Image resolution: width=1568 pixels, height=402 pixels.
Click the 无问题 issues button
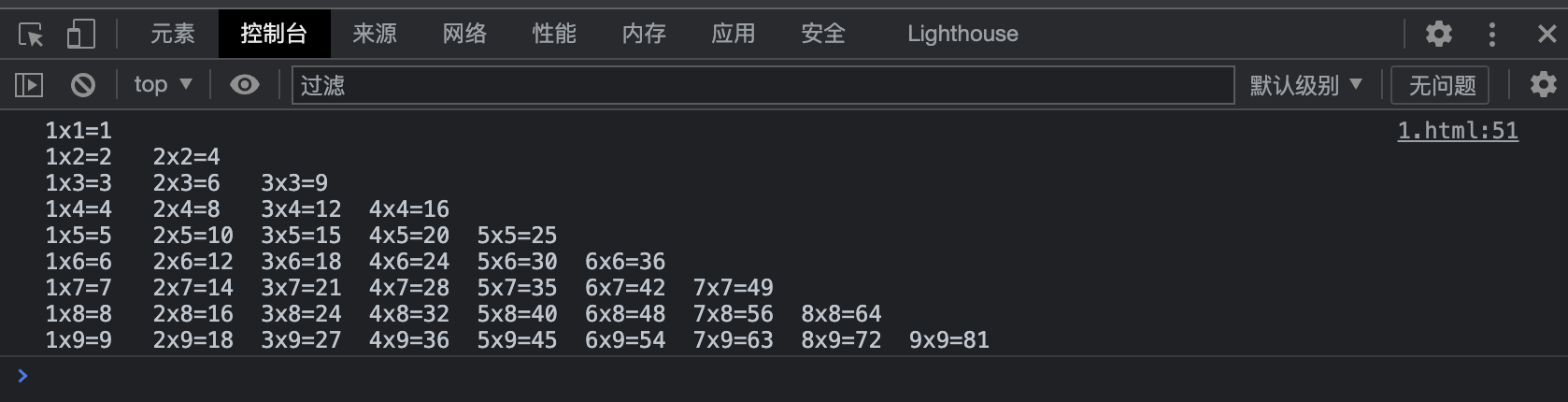click(1442, 85)
